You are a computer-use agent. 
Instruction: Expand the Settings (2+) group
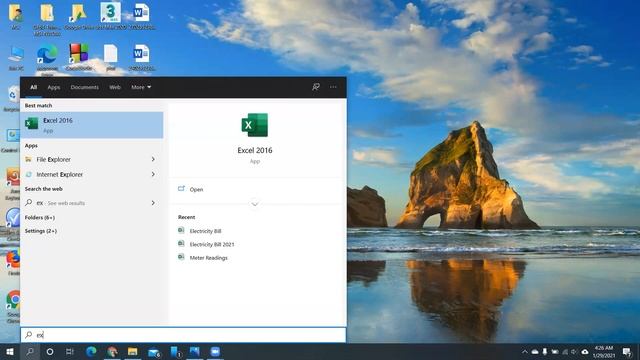pos(40,231)
